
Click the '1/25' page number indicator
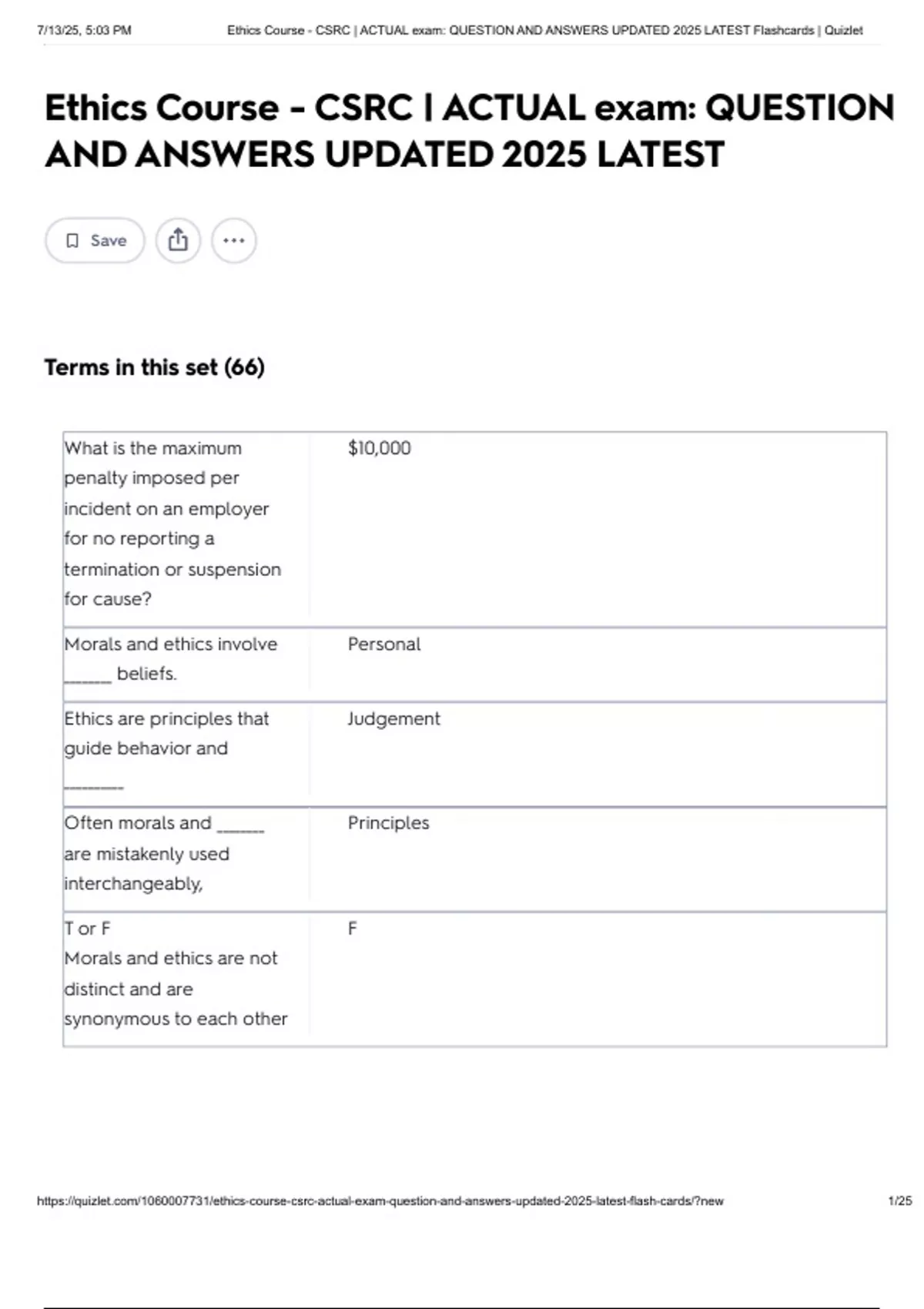click(899, 1201)
